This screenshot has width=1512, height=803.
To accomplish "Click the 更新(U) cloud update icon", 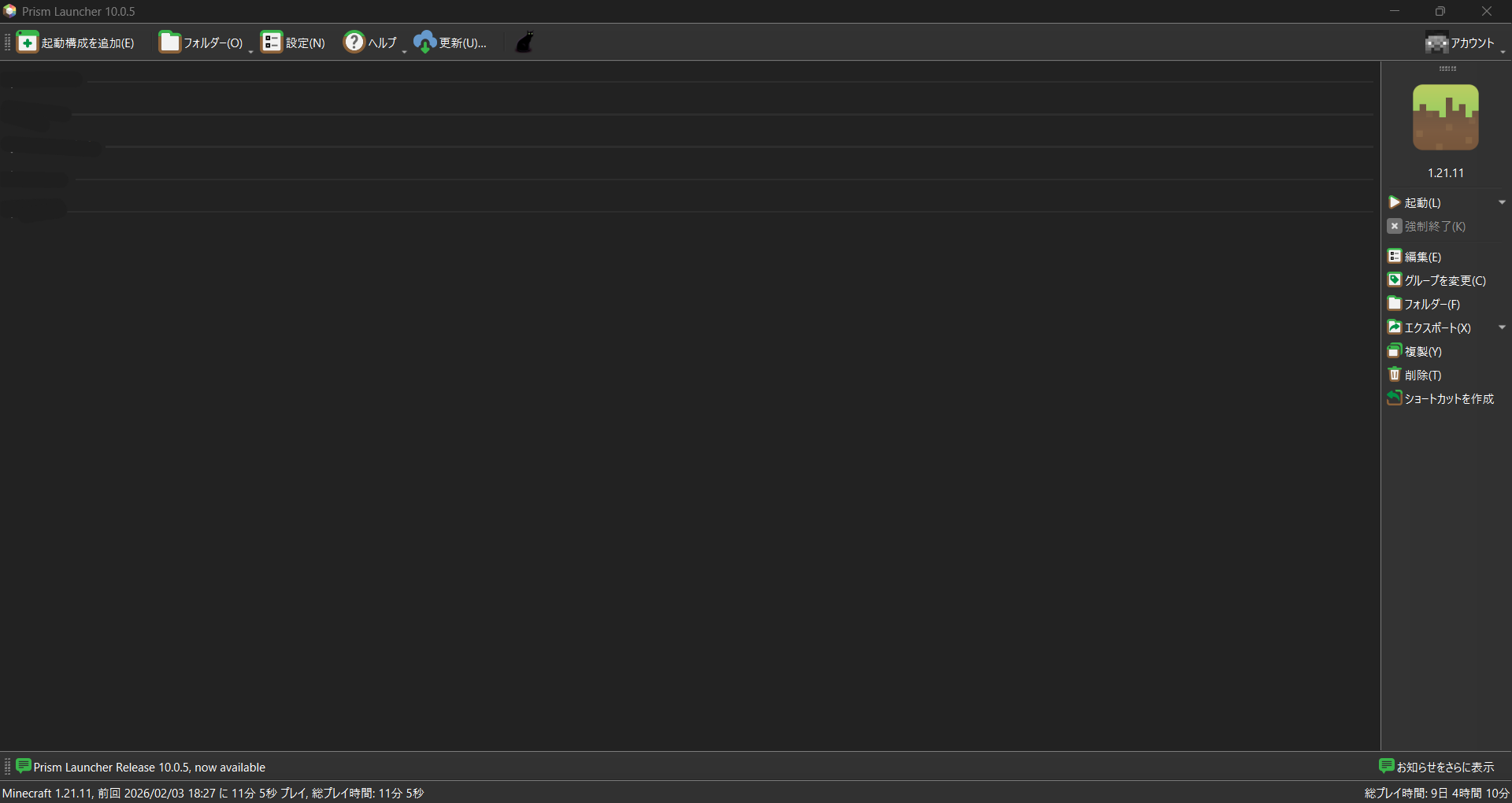I will pyautogui.click(x=424, y=42).
